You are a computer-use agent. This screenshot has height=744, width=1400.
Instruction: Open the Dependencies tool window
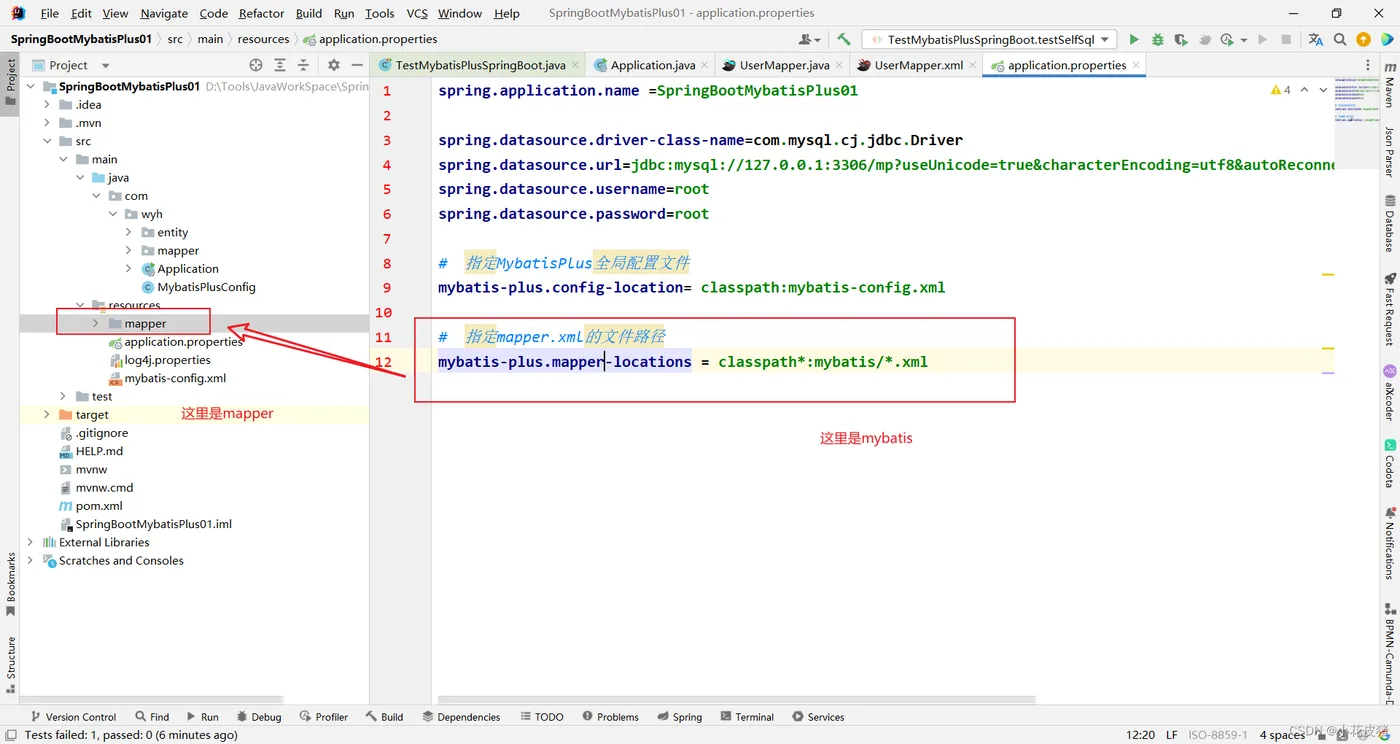(461, 717)
